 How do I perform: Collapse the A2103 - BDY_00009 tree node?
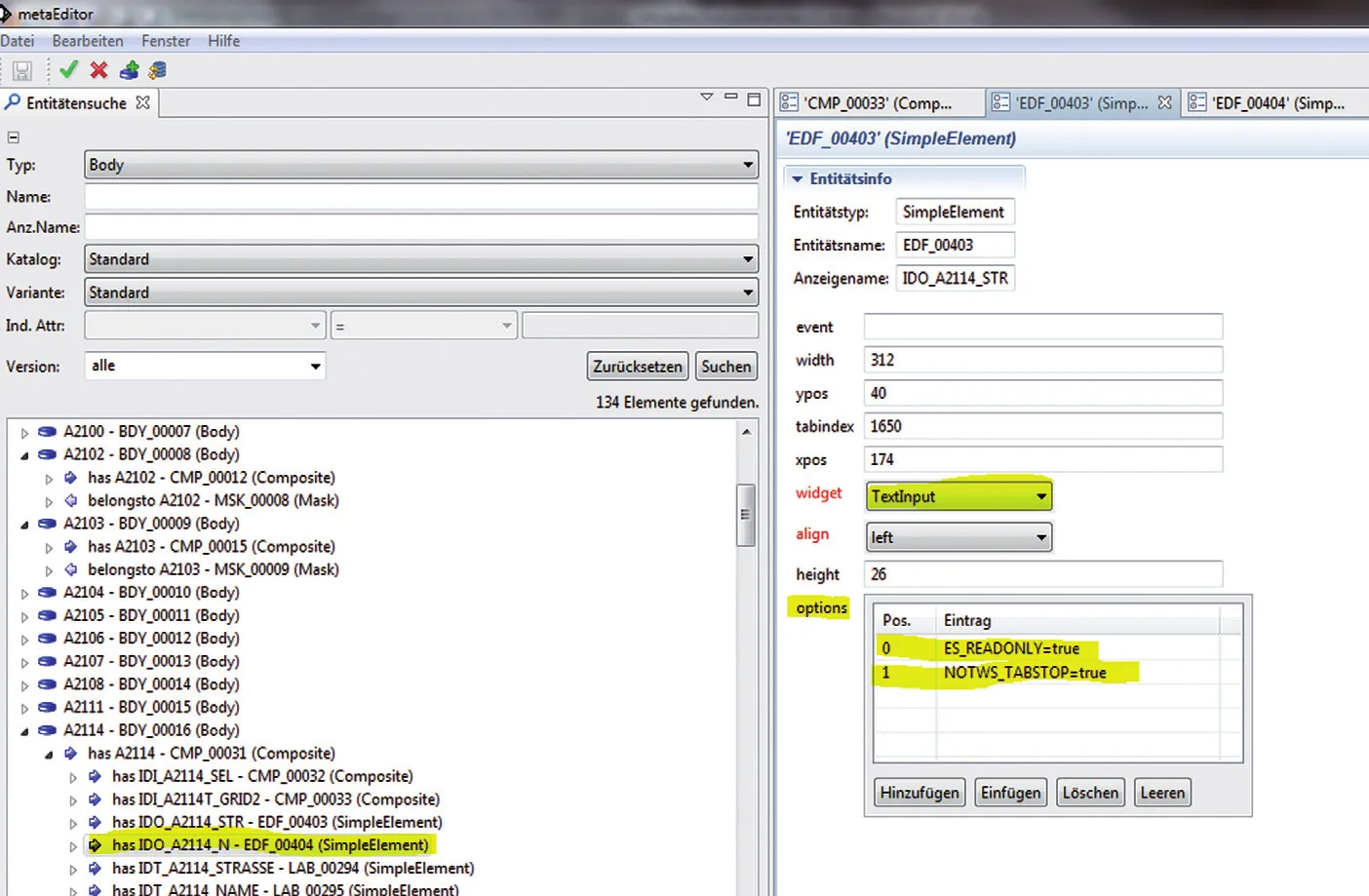(24, 525)
